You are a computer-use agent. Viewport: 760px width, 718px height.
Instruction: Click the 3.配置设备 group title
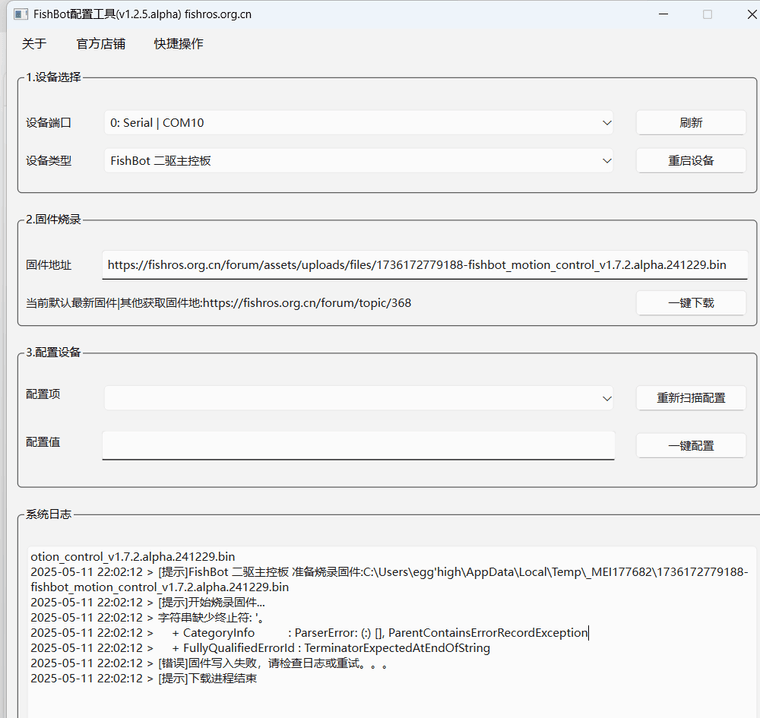(x=53, y=352)
